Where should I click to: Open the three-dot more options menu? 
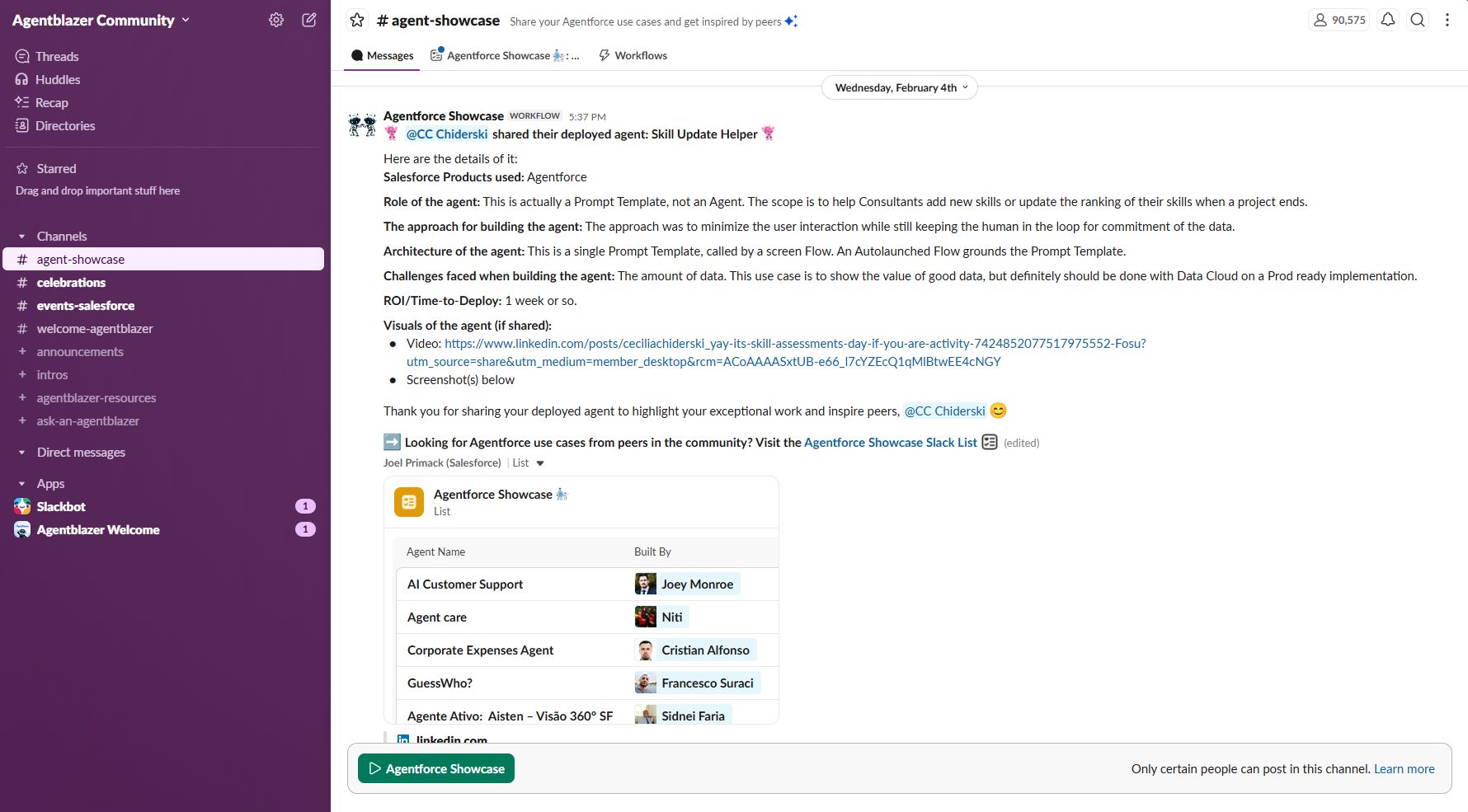tap(1447, 20)
